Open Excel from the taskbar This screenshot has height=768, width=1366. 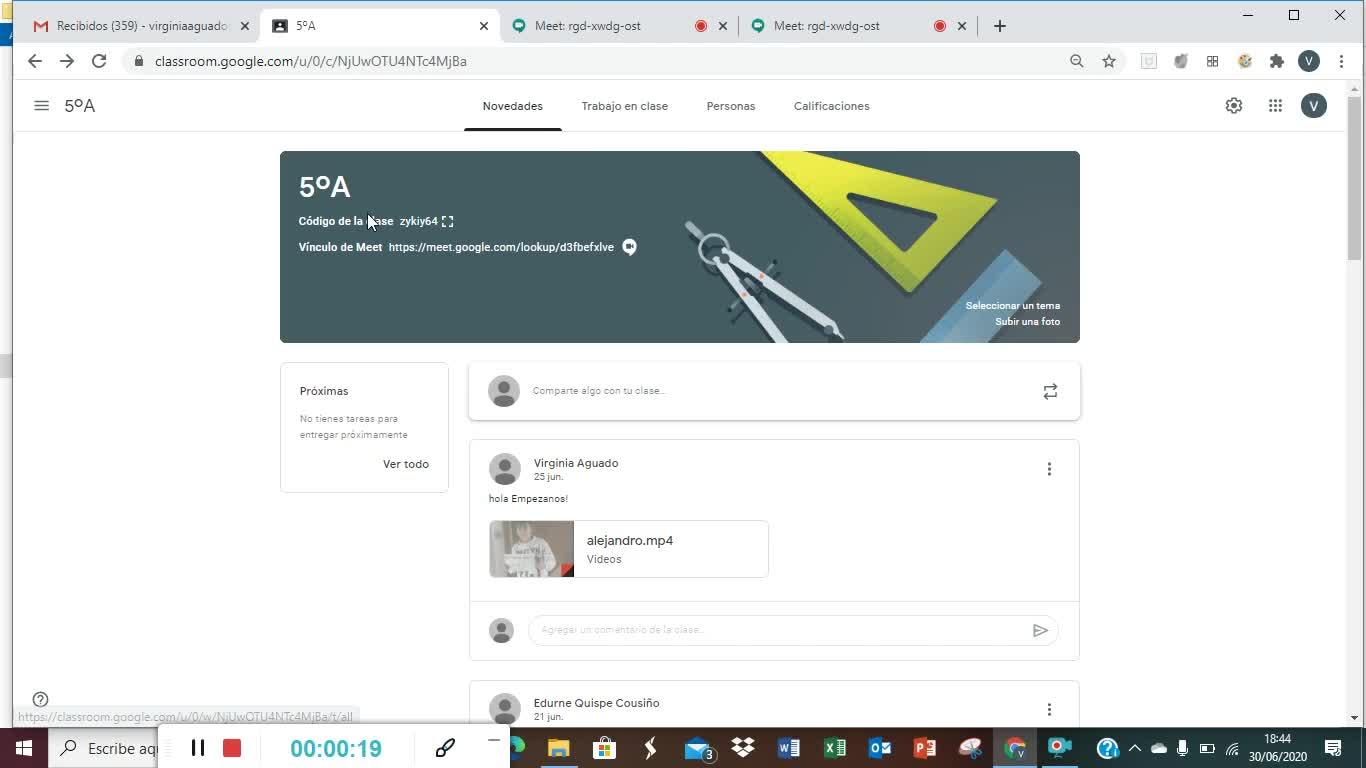(x=835, y=748)
